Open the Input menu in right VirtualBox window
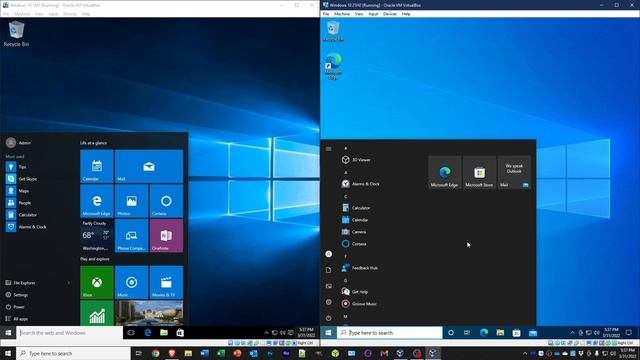The image size is (640, 360). click(373, 14)
